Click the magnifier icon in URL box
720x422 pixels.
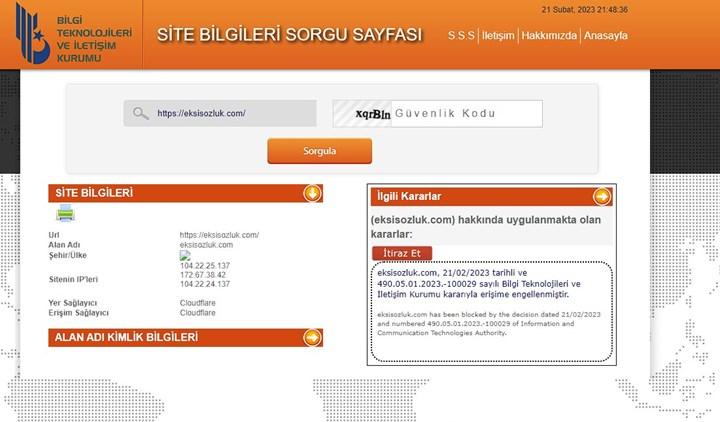[x=141, y=113]
